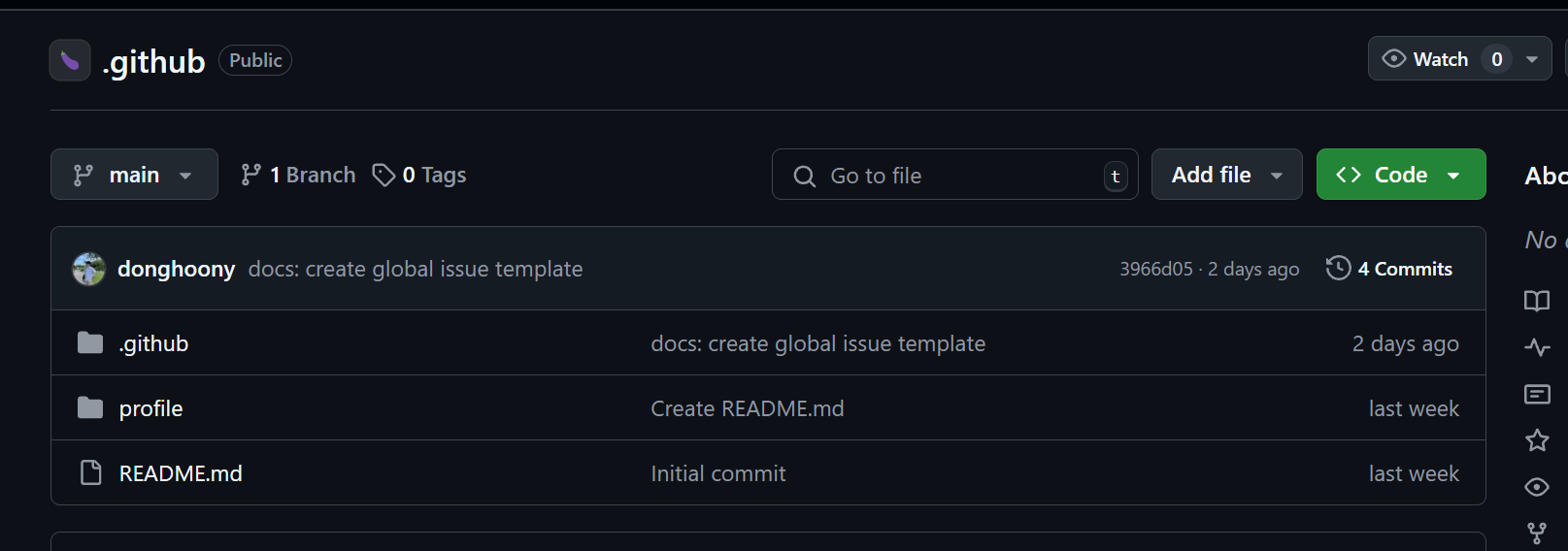This screenshot has height=551, width=1568.
Task: Open the .github folder's commit message link
Action: (817, 343)
